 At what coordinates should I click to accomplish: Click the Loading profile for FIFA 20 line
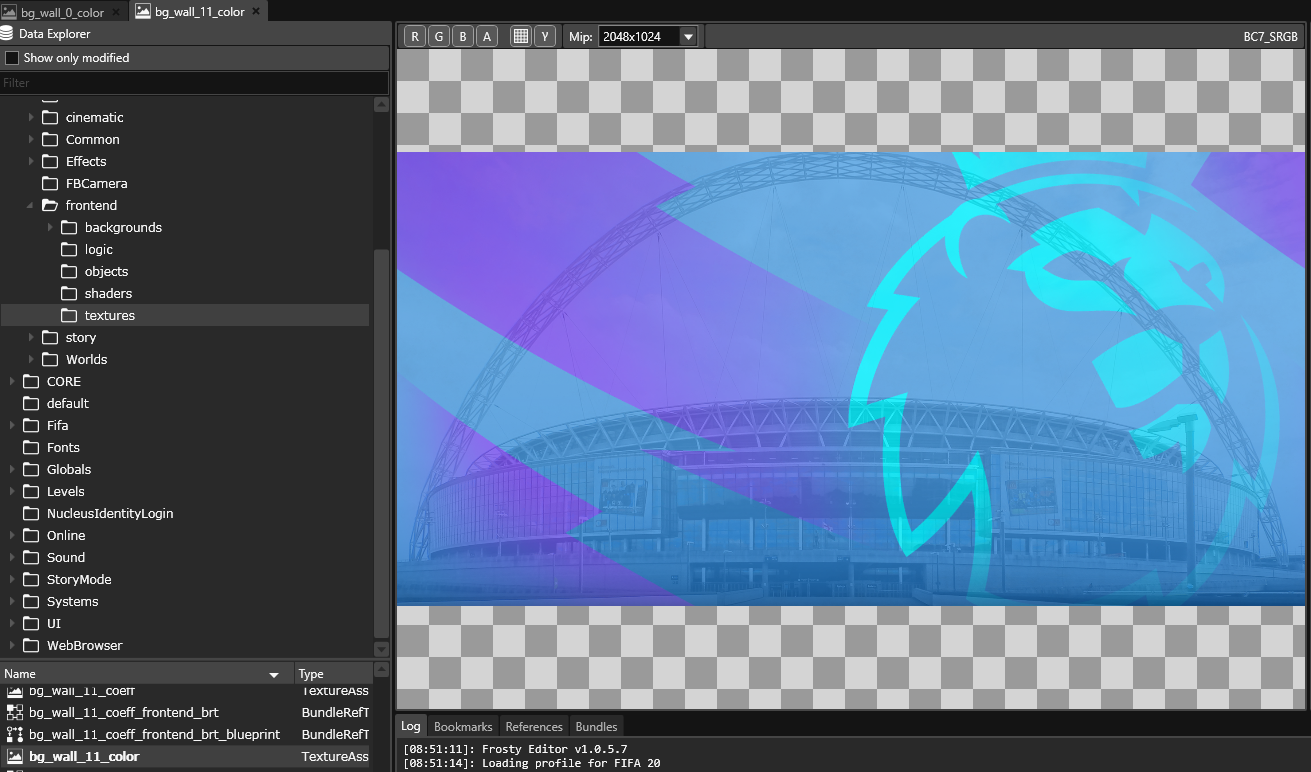click(x=532, y=763)
